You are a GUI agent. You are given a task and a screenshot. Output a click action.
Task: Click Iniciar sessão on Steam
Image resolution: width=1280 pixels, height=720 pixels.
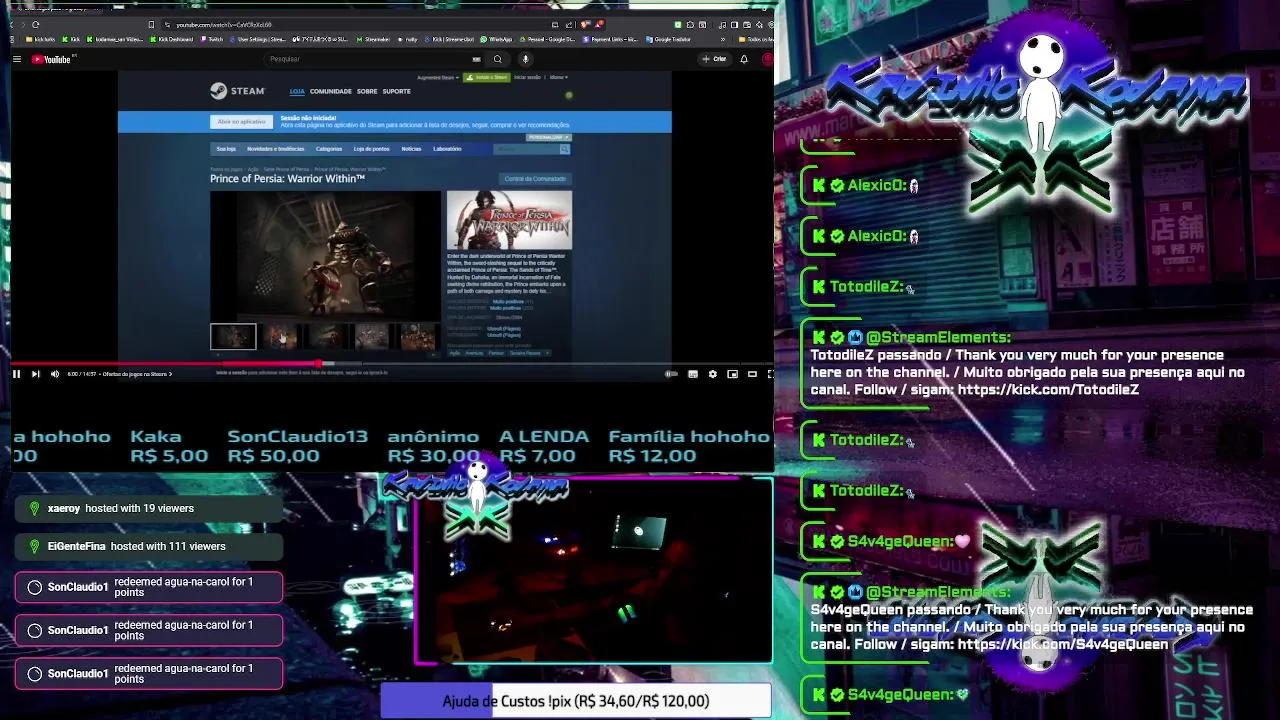pos(527,77)
